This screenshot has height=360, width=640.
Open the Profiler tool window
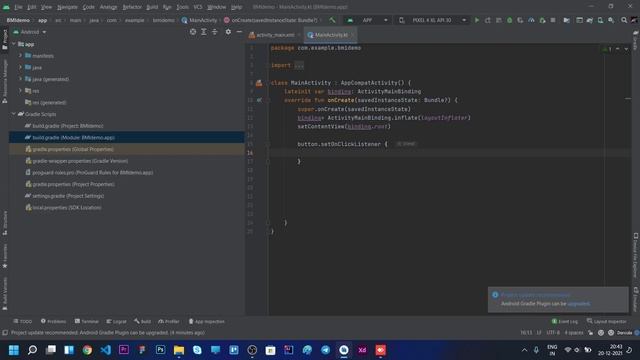pyautogui.click(x=169, y=321)
